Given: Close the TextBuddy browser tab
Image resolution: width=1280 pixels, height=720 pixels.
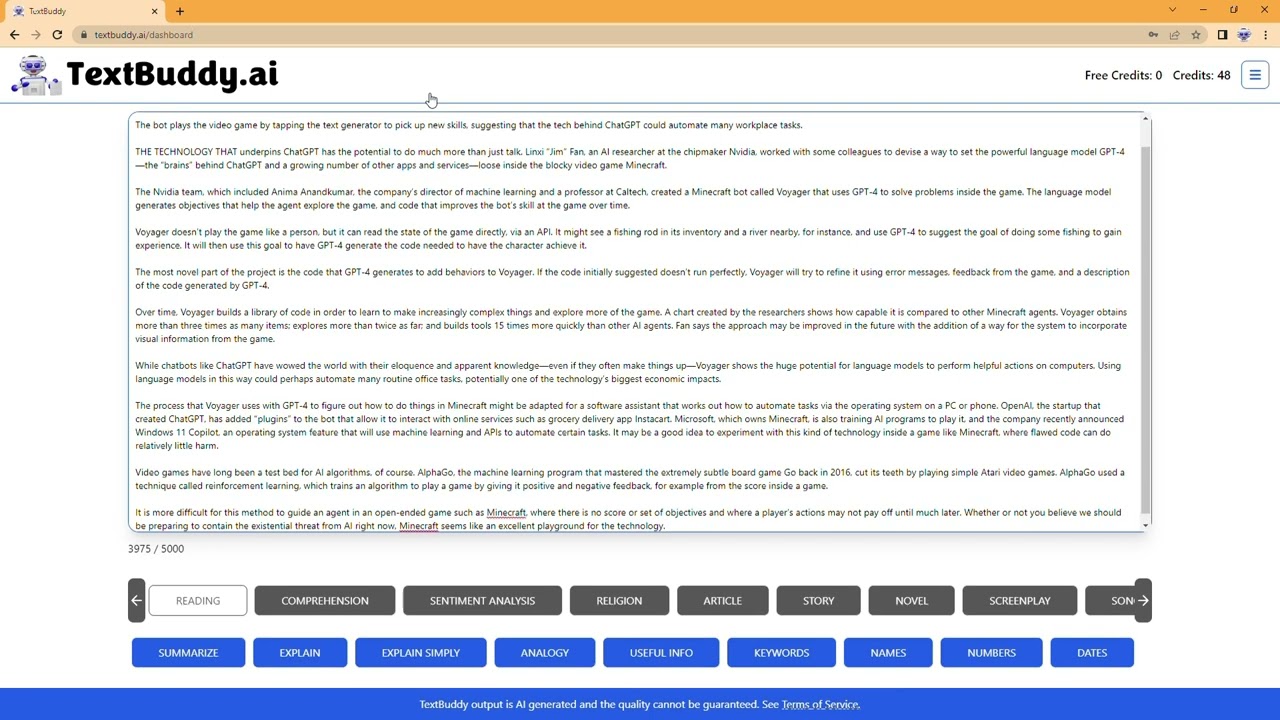Looking at the screenshot, I should coord(154,11).
